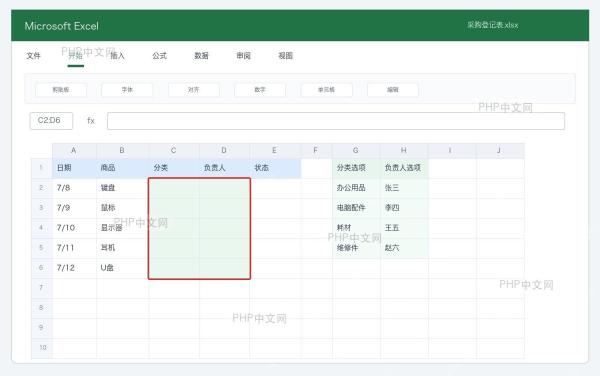Click the 商品 header cell
The image size is (600, 376).
click(x=122, y=168)
